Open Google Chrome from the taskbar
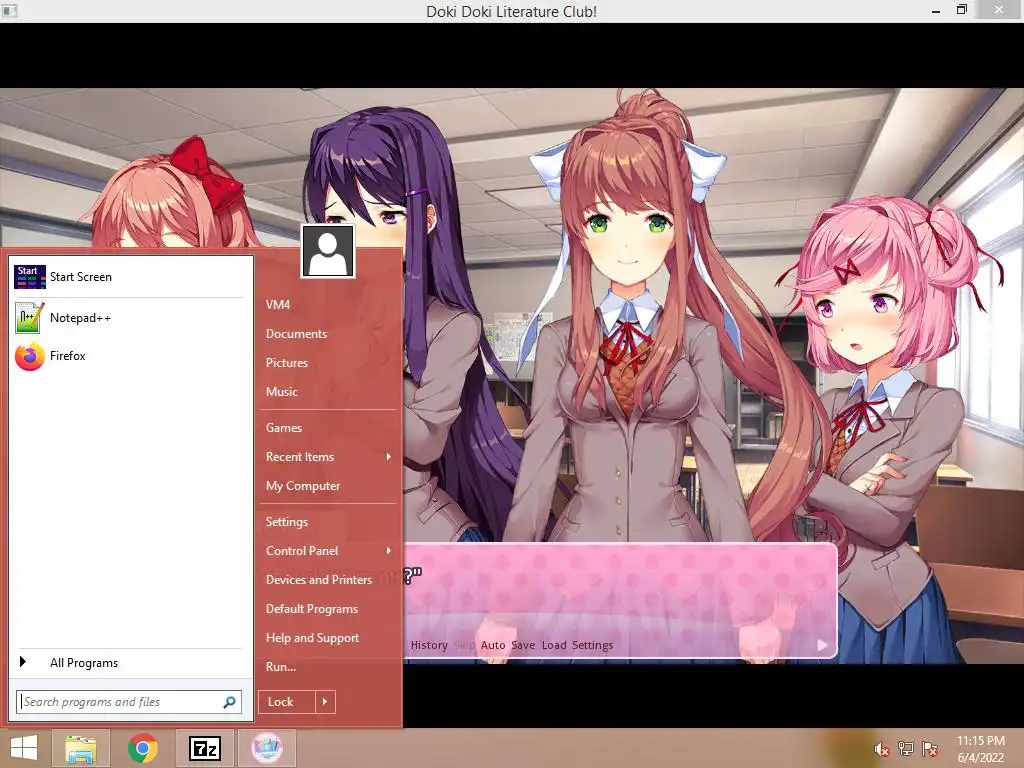The image size is (1024, 768). point(142,748)
